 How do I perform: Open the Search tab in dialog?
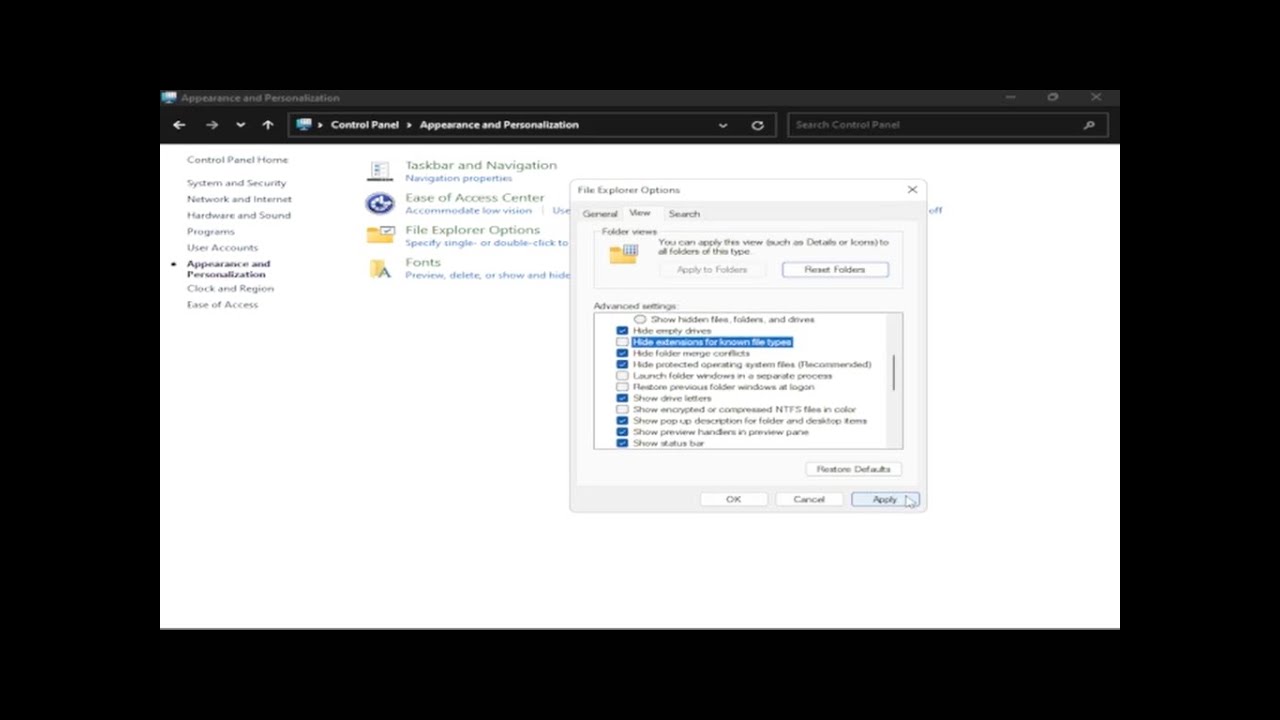[x=684, y=214]
